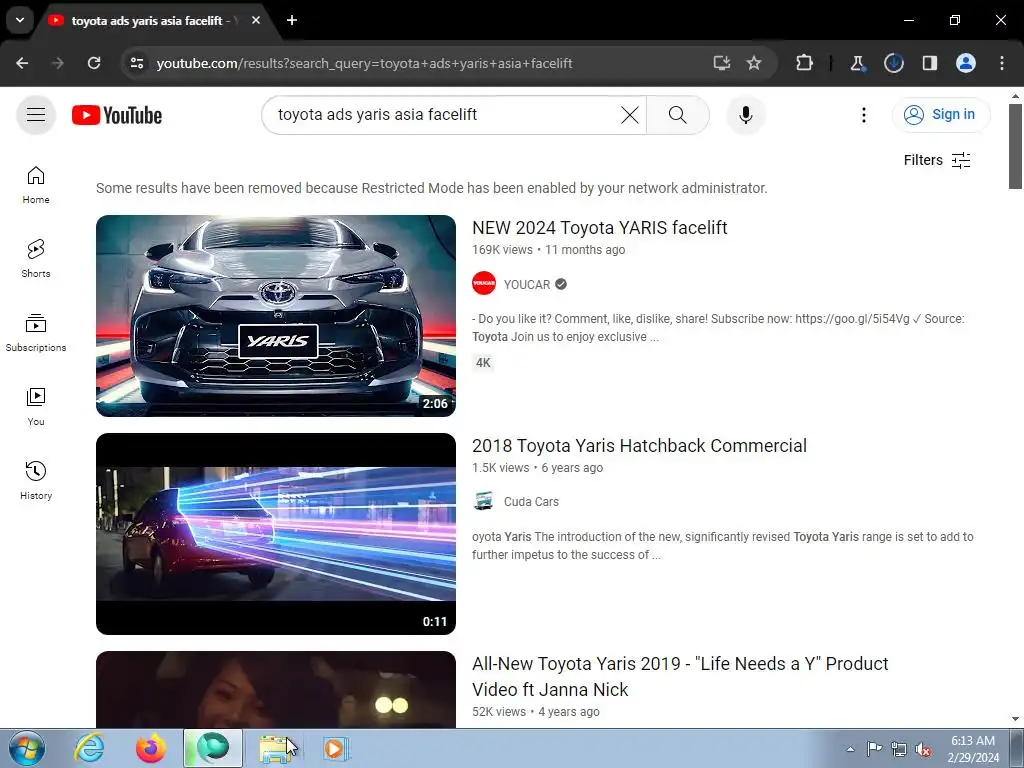Image resolution: width=1024 pixels, height=768 pixels.
Task: Click the grey Yaris front-view thumbnail
Action: pos(276,316)
